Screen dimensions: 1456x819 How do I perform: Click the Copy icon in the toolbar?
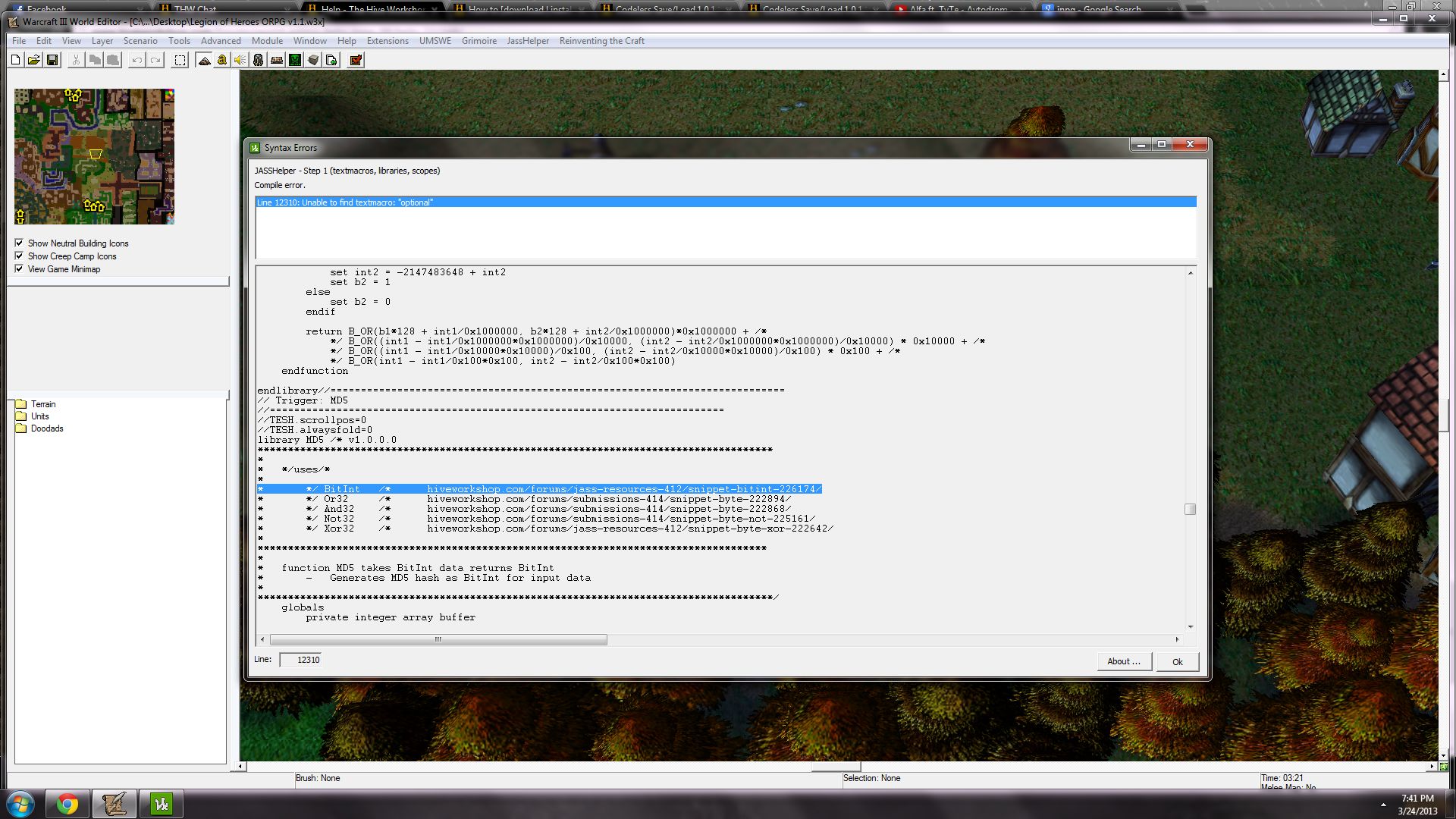coord(94,60)
